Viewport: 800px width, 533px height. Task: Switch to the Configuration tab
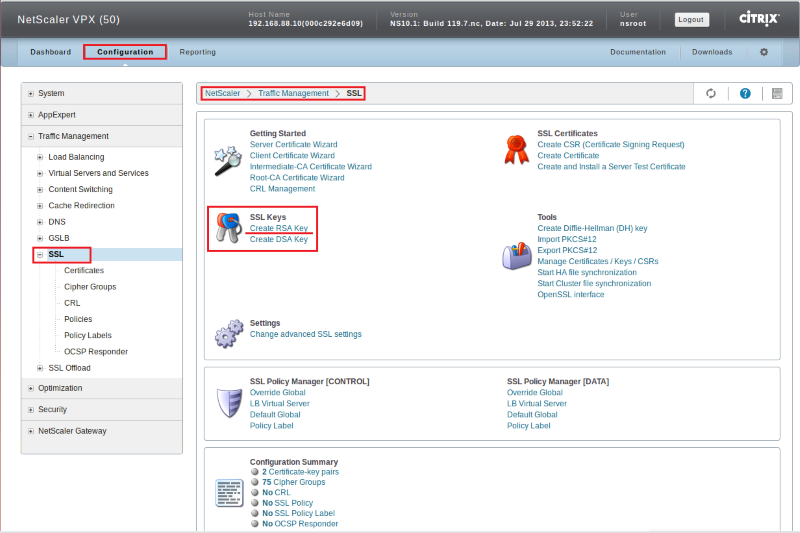125,52
